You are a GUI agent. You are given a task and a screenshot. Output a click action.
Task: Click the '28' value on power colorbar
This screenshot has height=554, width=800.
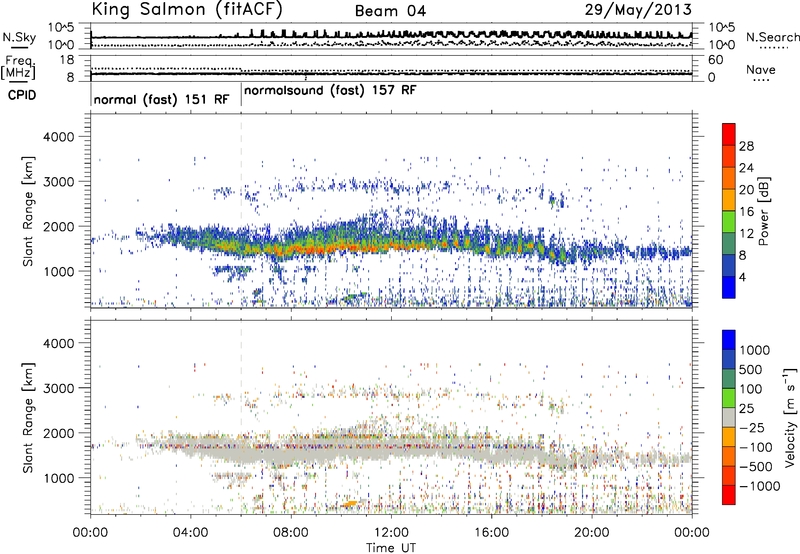746,146
